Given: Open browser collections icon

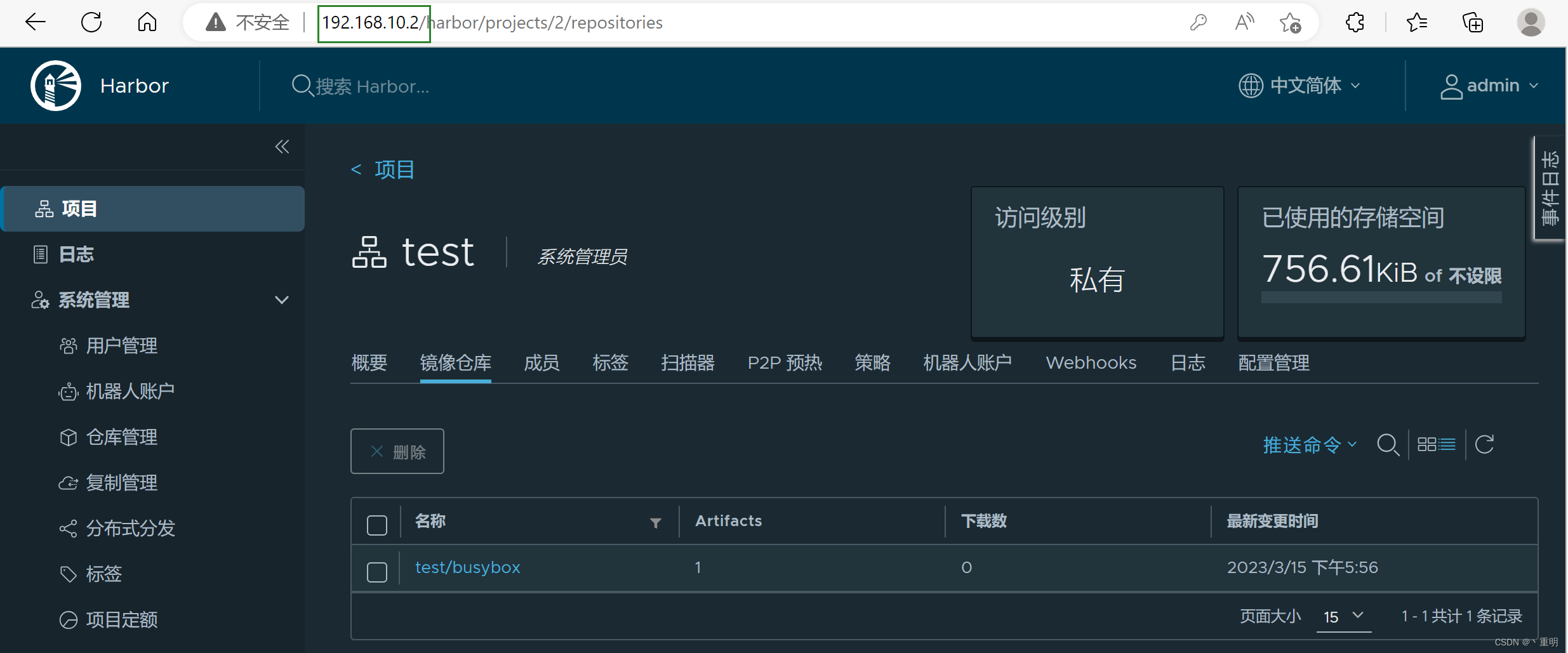Looking at the screenshot, I should [1473, 22].
